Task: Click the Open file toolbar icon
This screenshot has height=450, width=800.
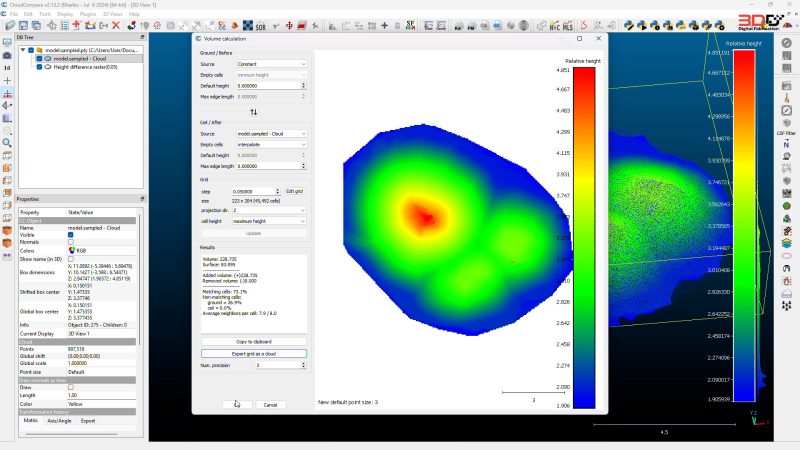Action: tap(10, 26)
